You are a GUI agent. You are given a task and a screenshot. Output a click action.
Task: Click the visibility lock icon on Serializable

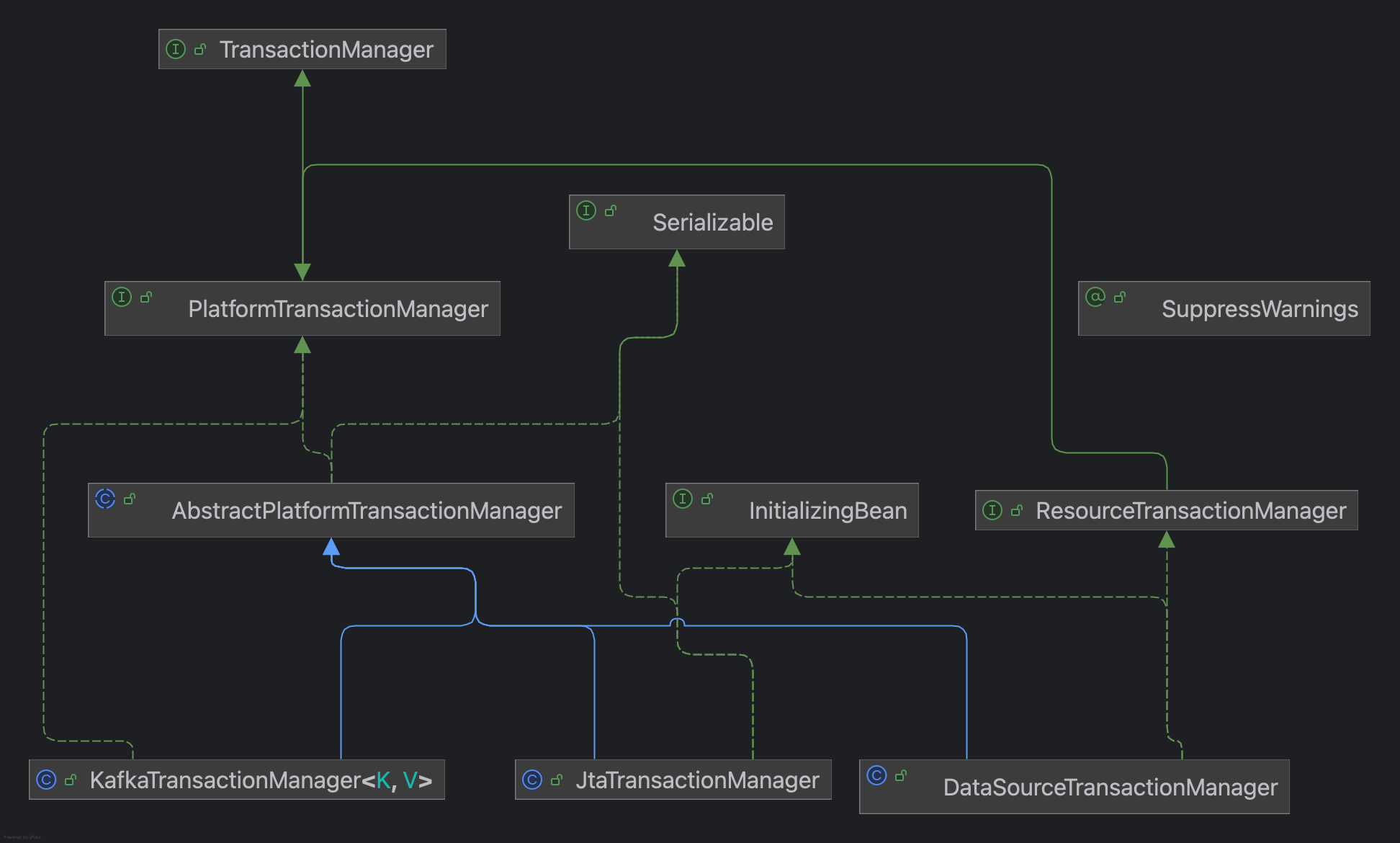(611, 210)
